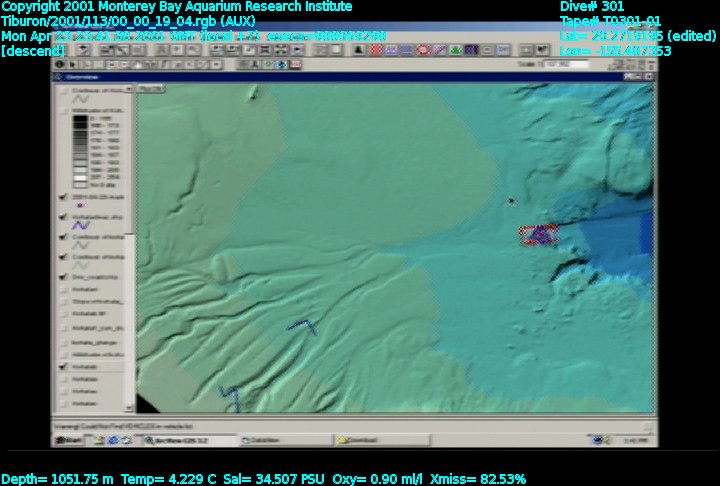Click the red circle toolbar icon
This screenshot has width=720, height=486.
(x=423, y=50)
